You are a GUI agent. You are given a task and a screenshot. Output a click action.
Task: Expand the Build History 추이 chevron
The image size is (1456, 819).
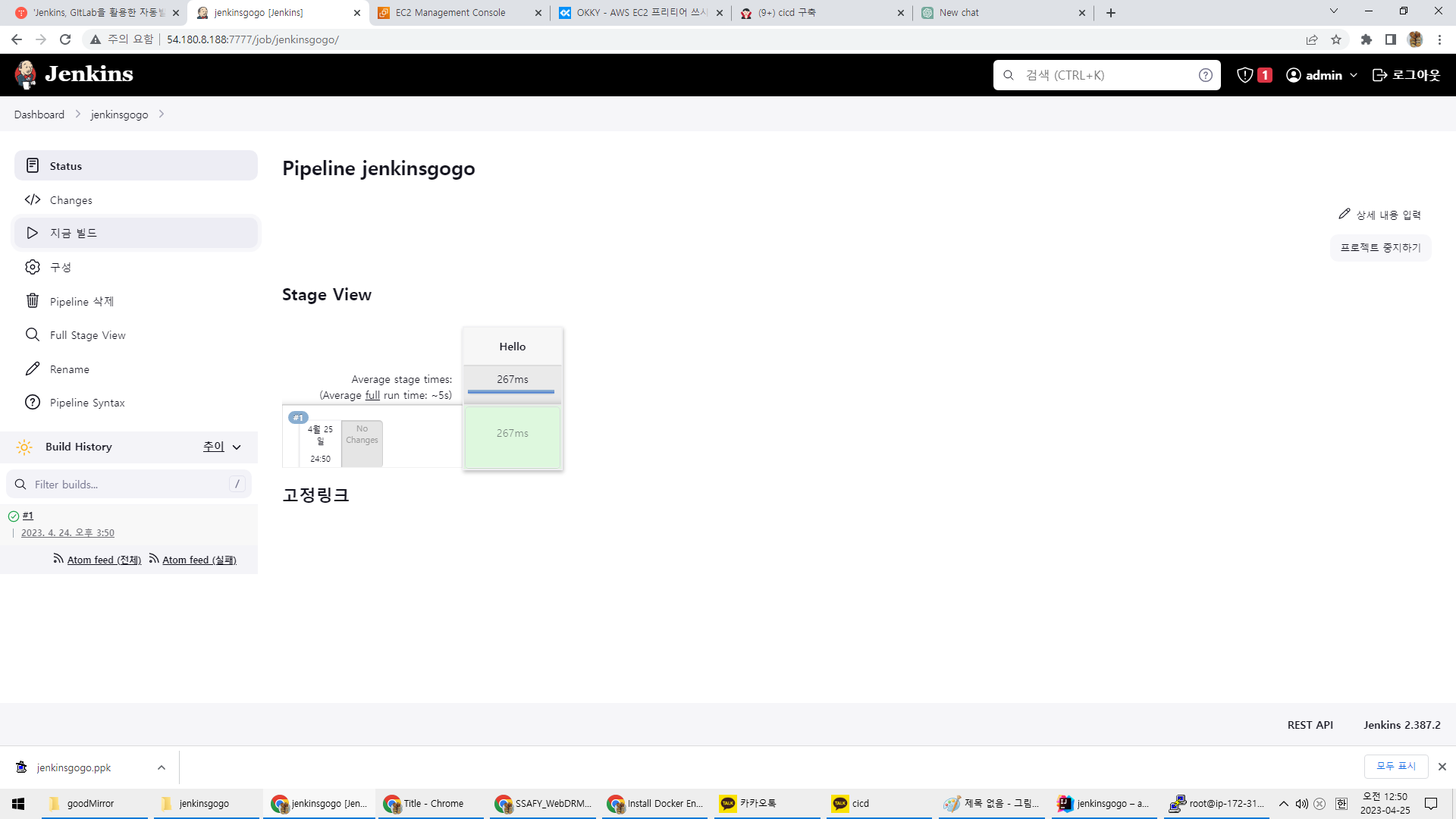pos(237,447)
